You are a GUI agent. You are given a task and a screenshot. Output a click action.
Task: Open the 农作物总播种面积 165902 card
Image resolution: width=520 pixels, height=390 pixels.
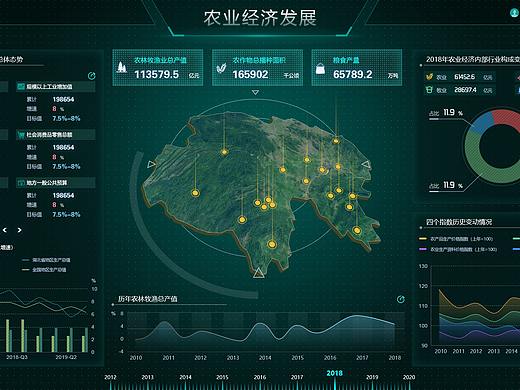click(x=257, y=68)
